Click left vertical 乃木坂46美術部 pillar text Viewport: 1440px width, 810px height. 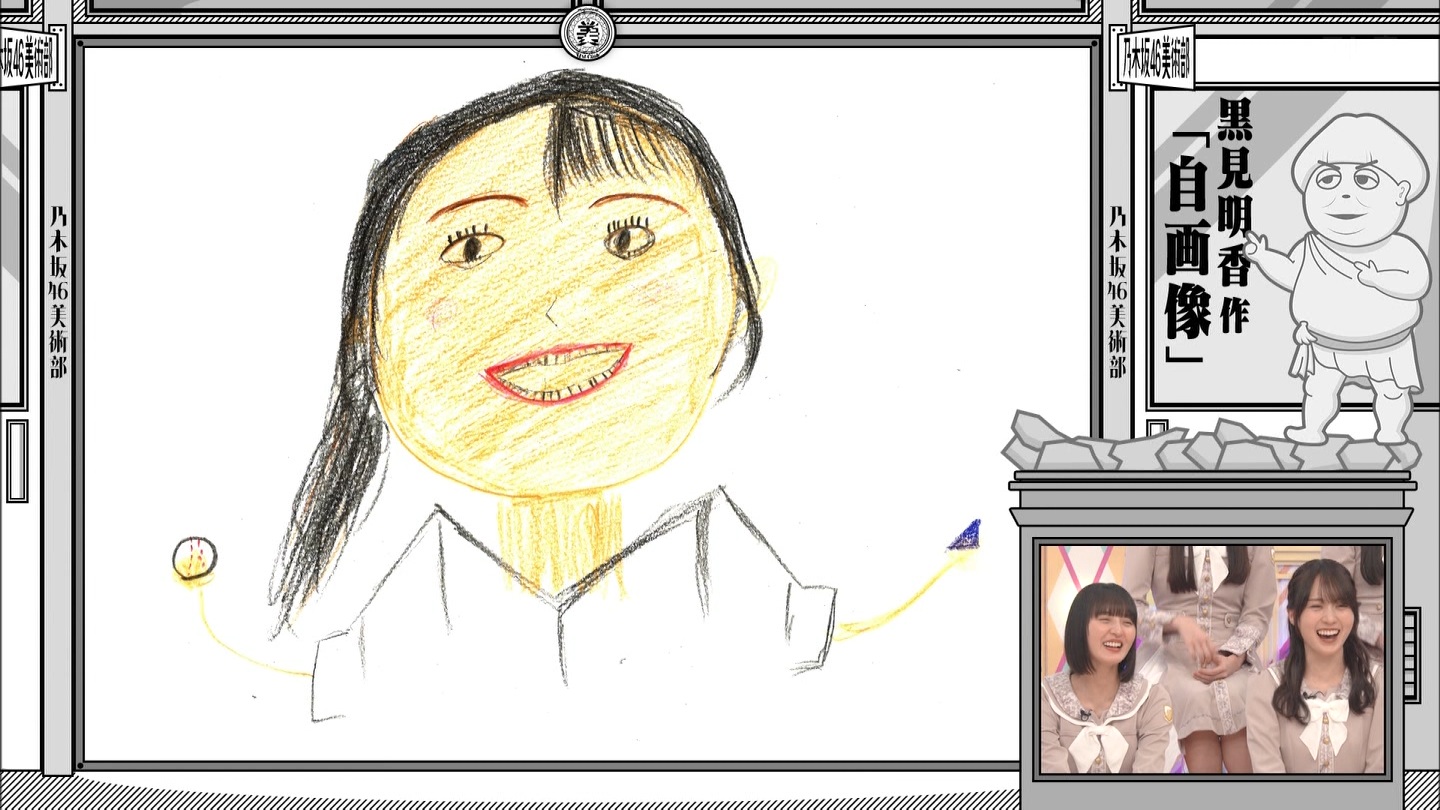point(58,292)
